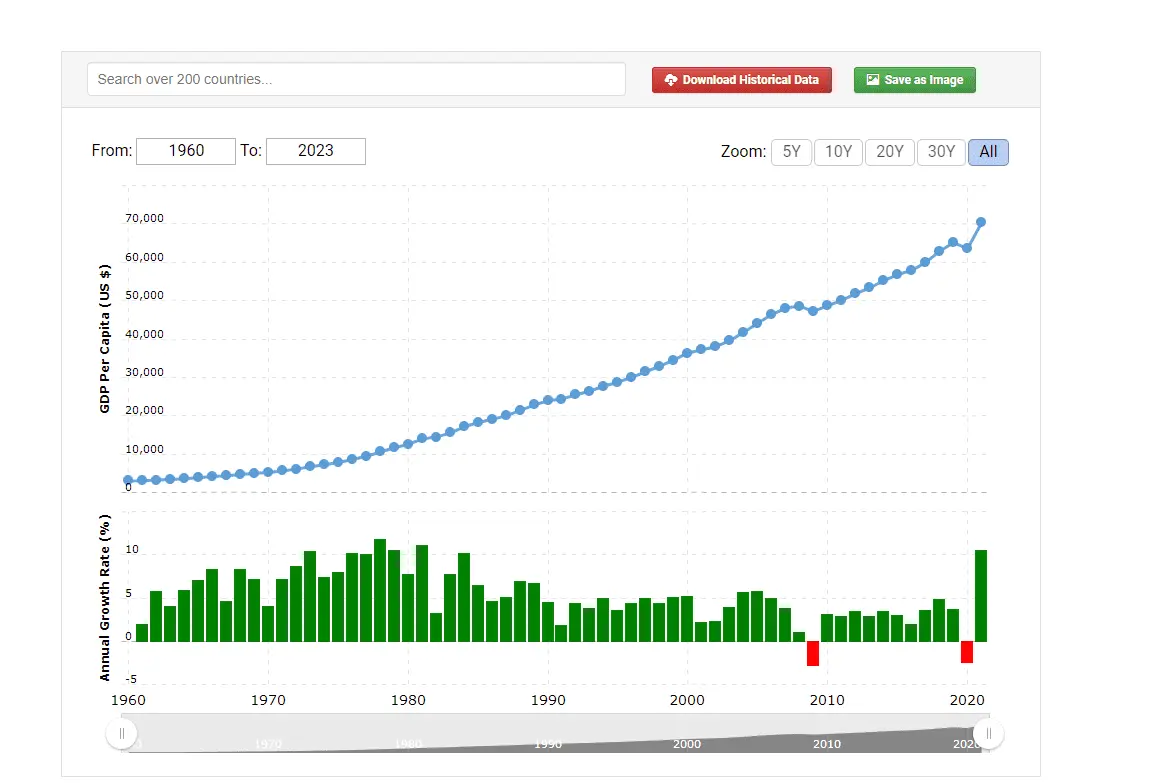Click the 2021 GDP data point
This screenshot has height=783, width=1167.
tap(981, 222)
